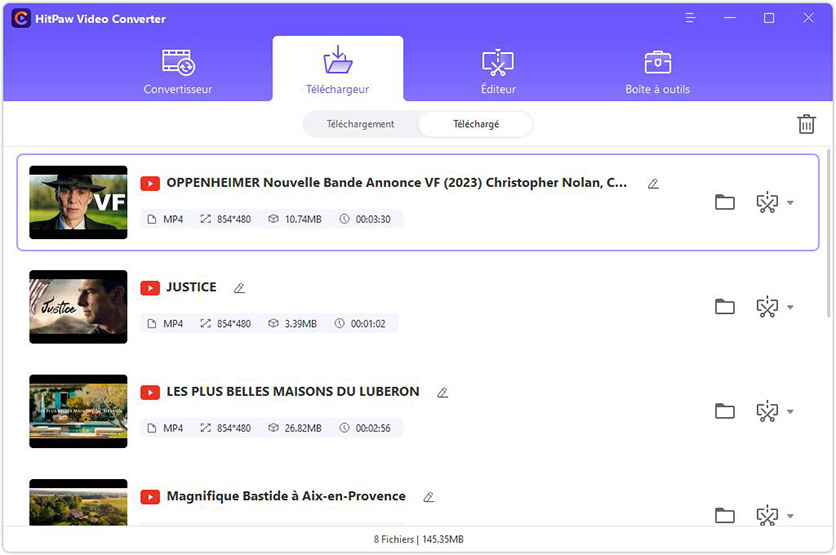Click the cut/edit icon for JUSTICE

(767, 307)
